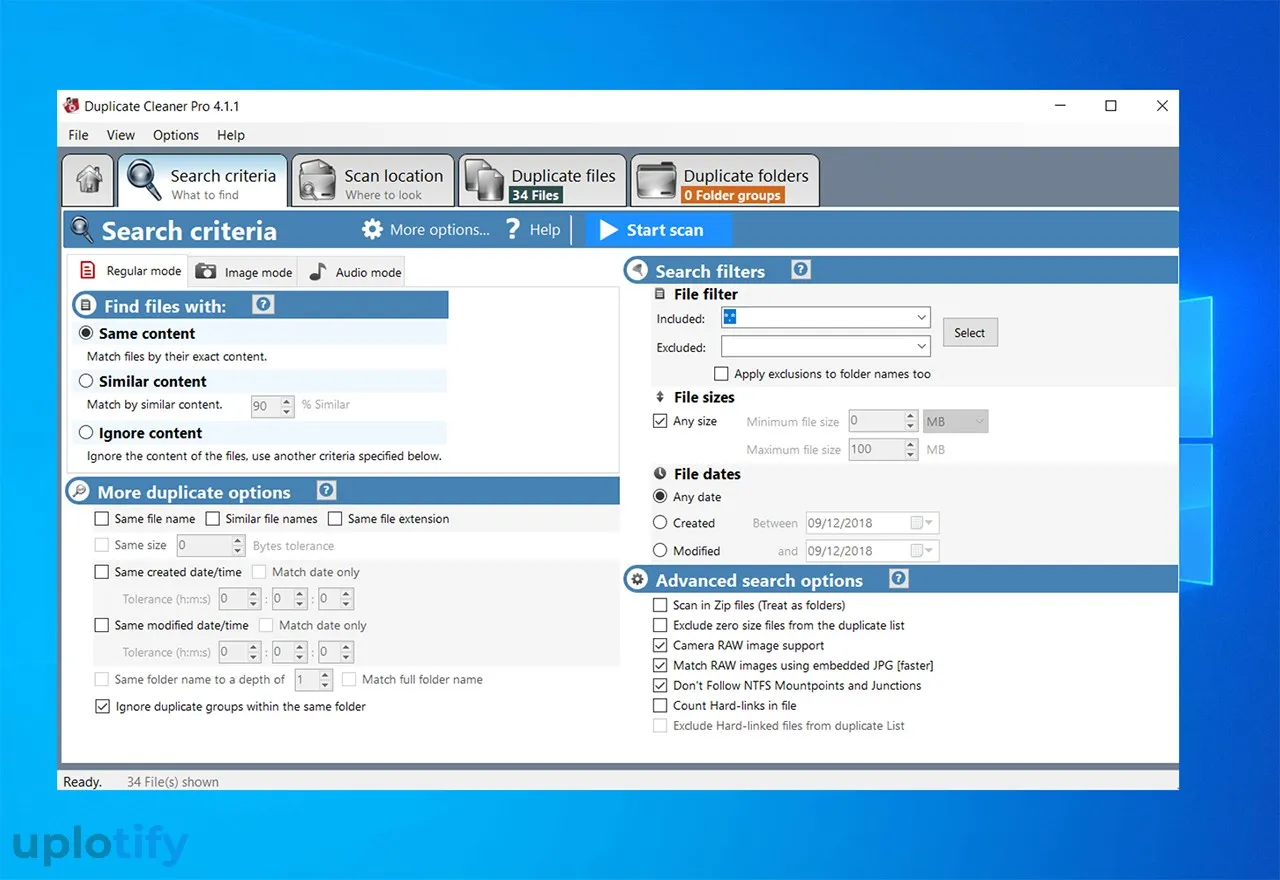Click the File sizes arrows icon
Screen dimensions: 1280x880
pyautogui.click(x=660, y=397)
